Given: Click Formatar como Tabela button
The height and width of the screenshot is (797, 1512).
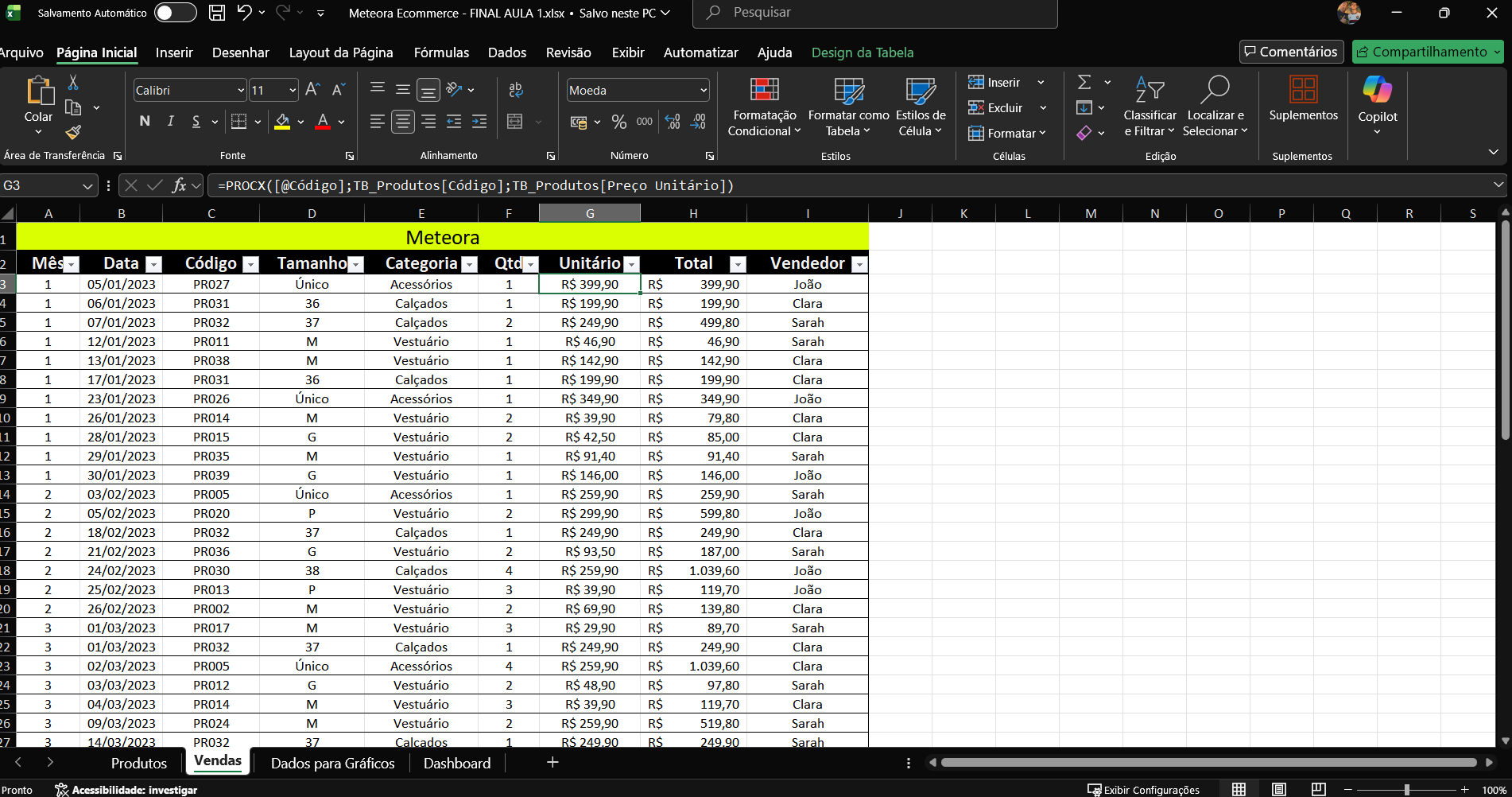Looking at the screenshot, I should tap(848, 107).
